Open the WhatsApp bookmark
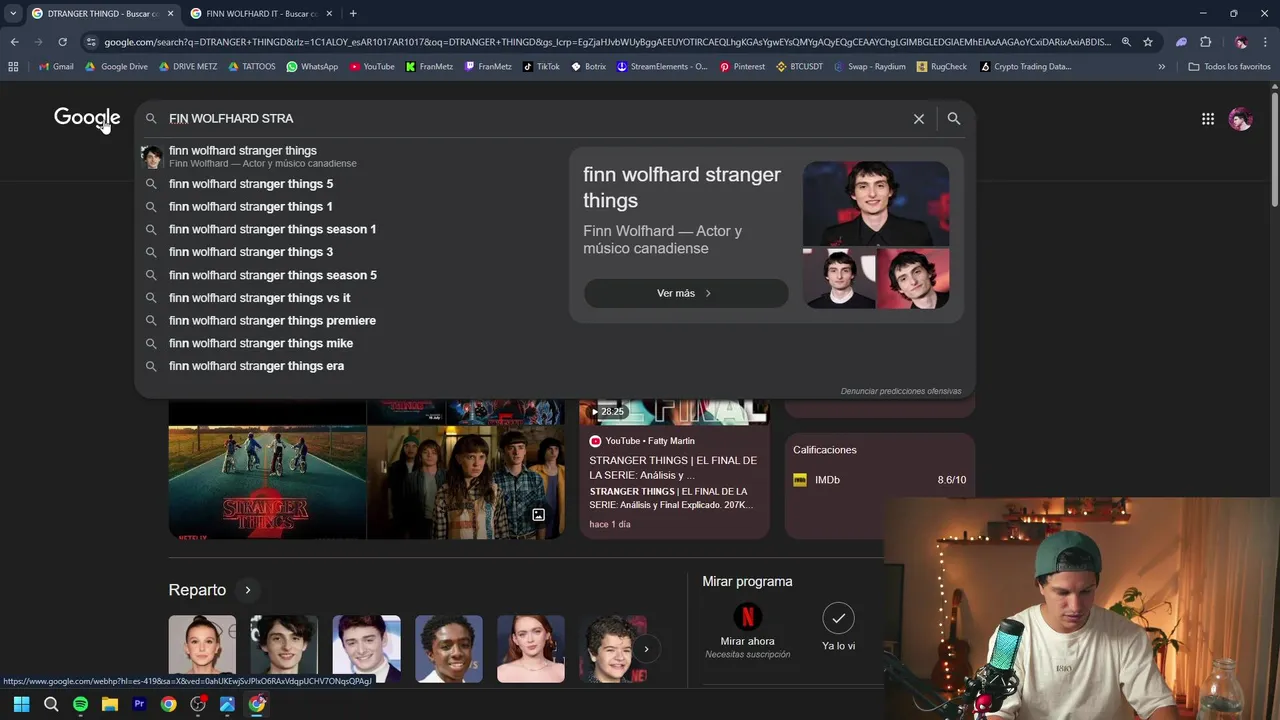1280x720 pixels. [x=312, y=67]
